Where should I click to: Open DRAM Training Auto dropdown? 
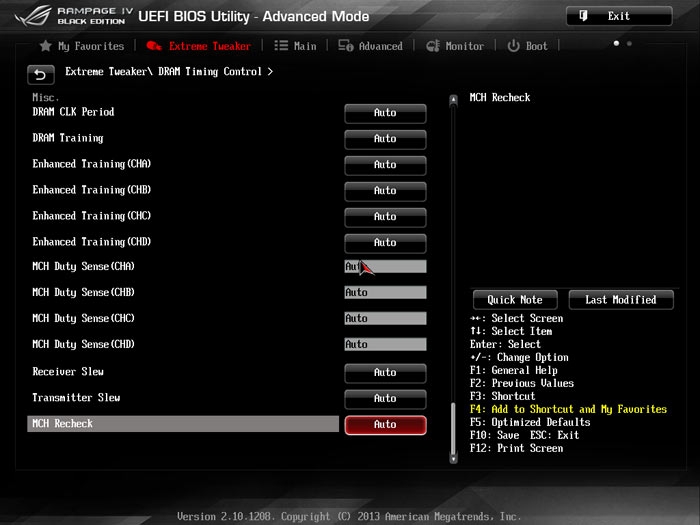(x=385, y=139)
